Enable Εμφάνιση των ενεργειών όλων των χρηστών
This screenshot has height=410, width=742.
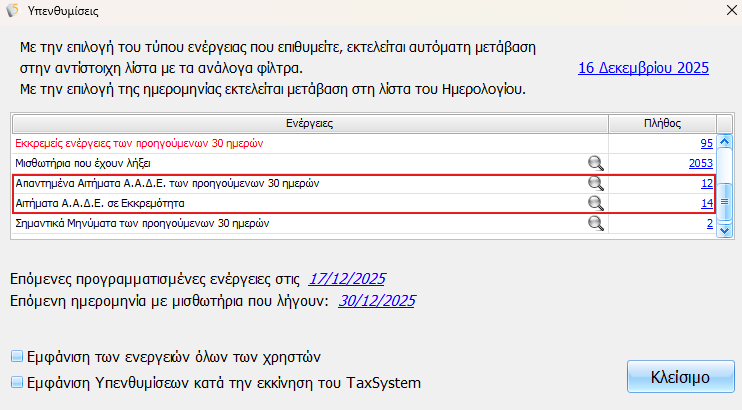click(15, 356)
